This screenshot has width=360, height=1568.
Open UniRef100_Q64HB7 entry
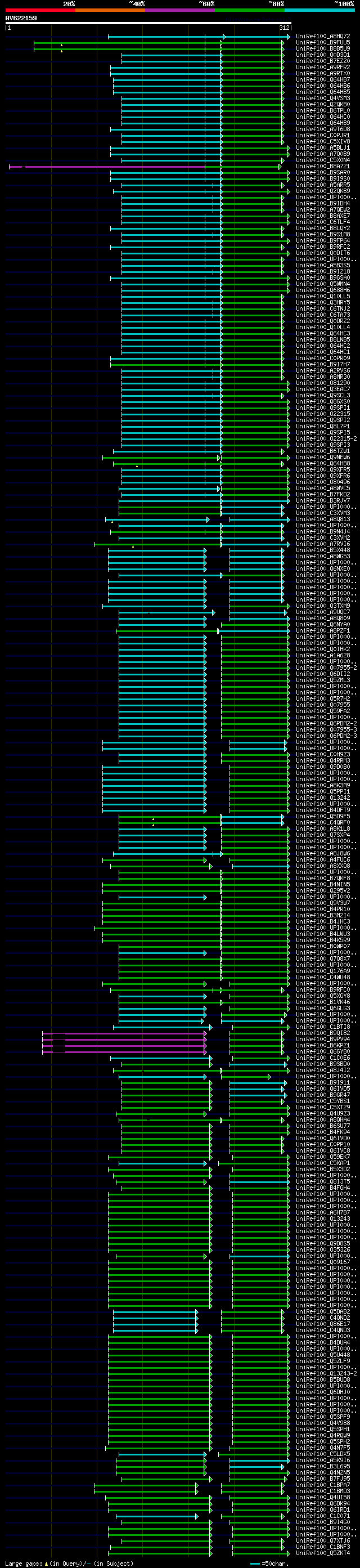323,80
